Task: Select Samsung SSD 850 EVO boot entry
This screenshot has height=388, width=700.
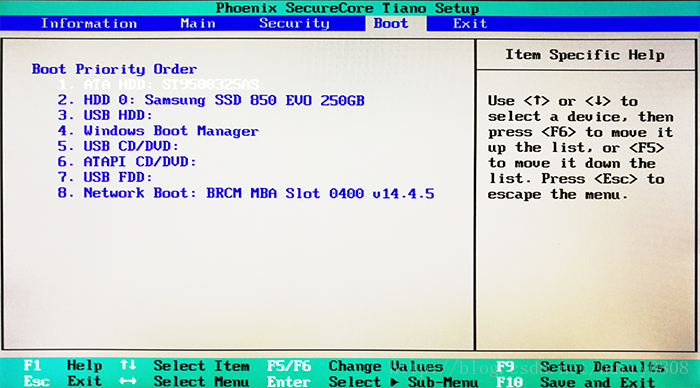Action: (211, 100)
